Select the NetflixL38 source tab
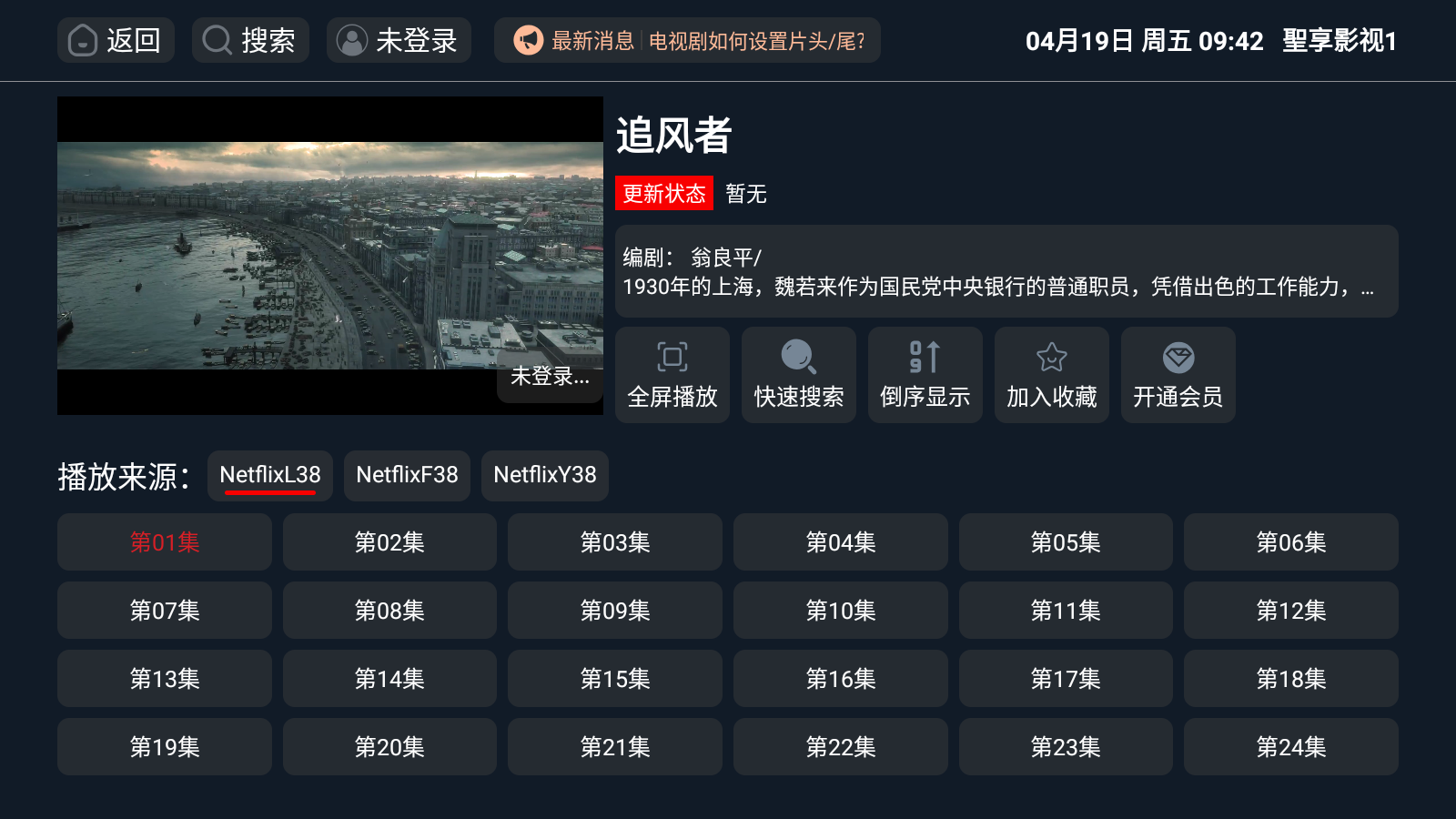The image size is (1456, 819). pos(270,475)
